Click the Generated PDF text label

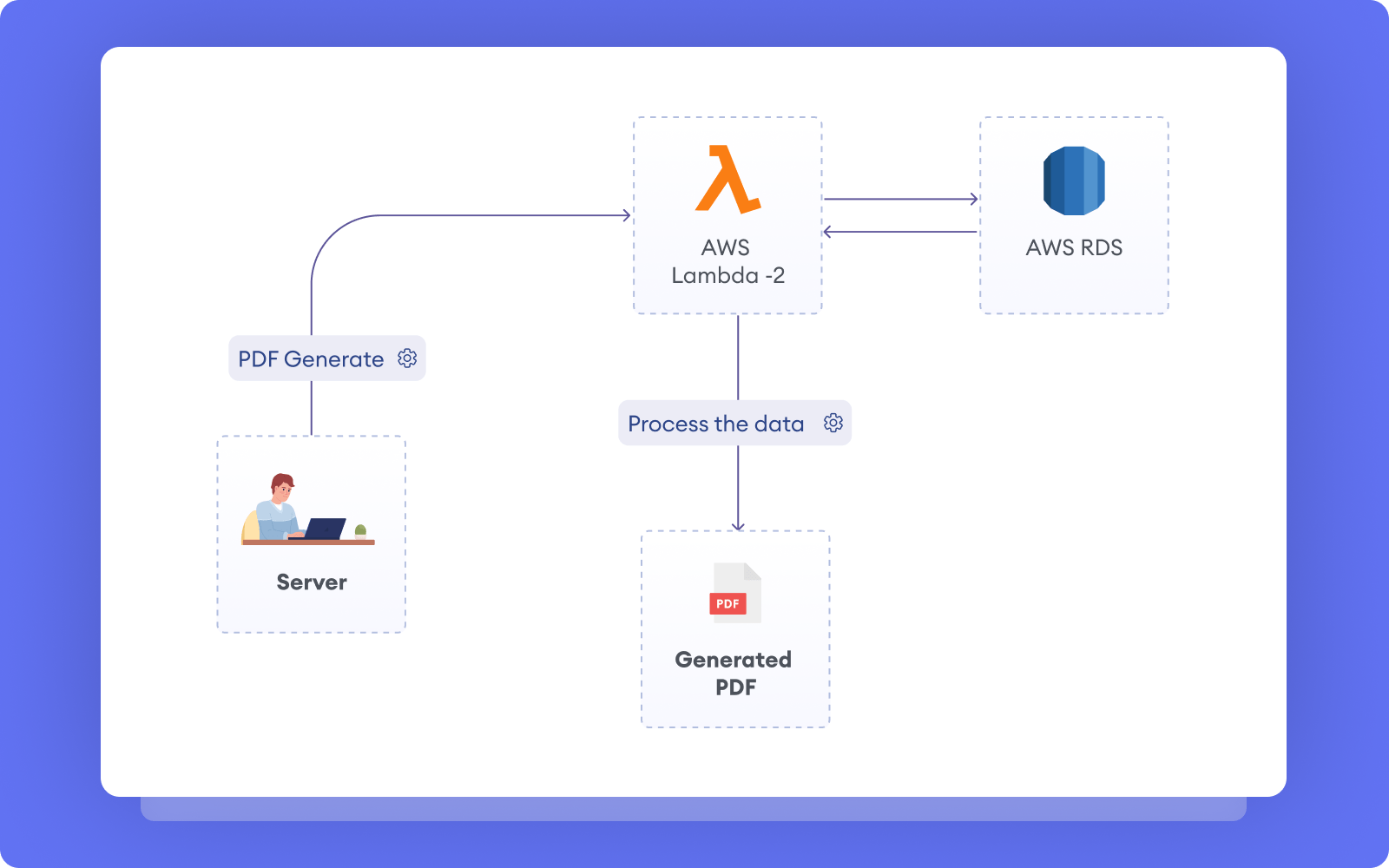pos(734,674)
